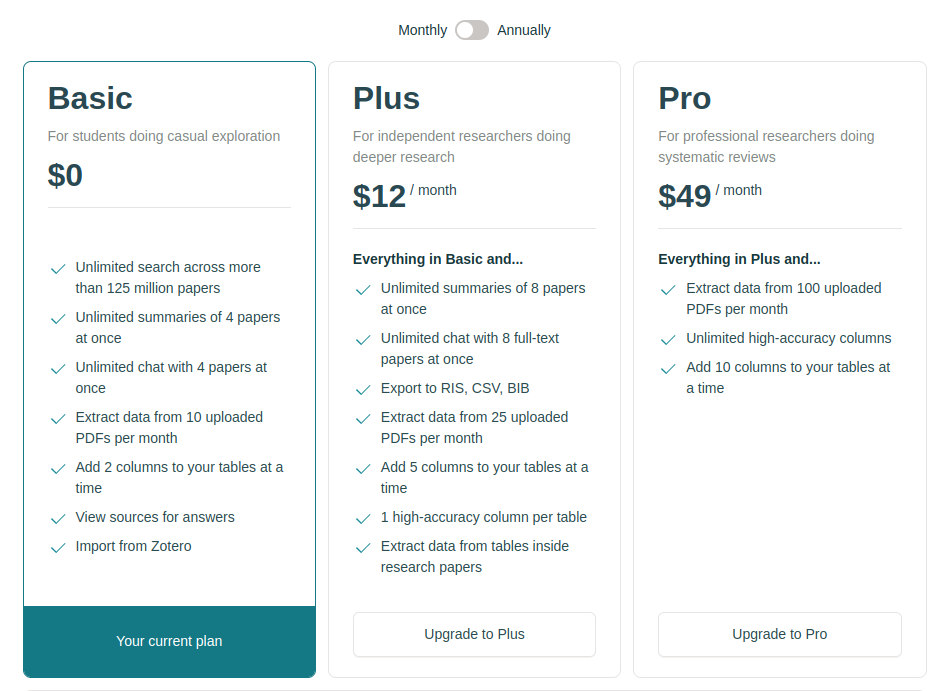Select the Monthly billing label
943x691 pixels.
coord(422,30)
